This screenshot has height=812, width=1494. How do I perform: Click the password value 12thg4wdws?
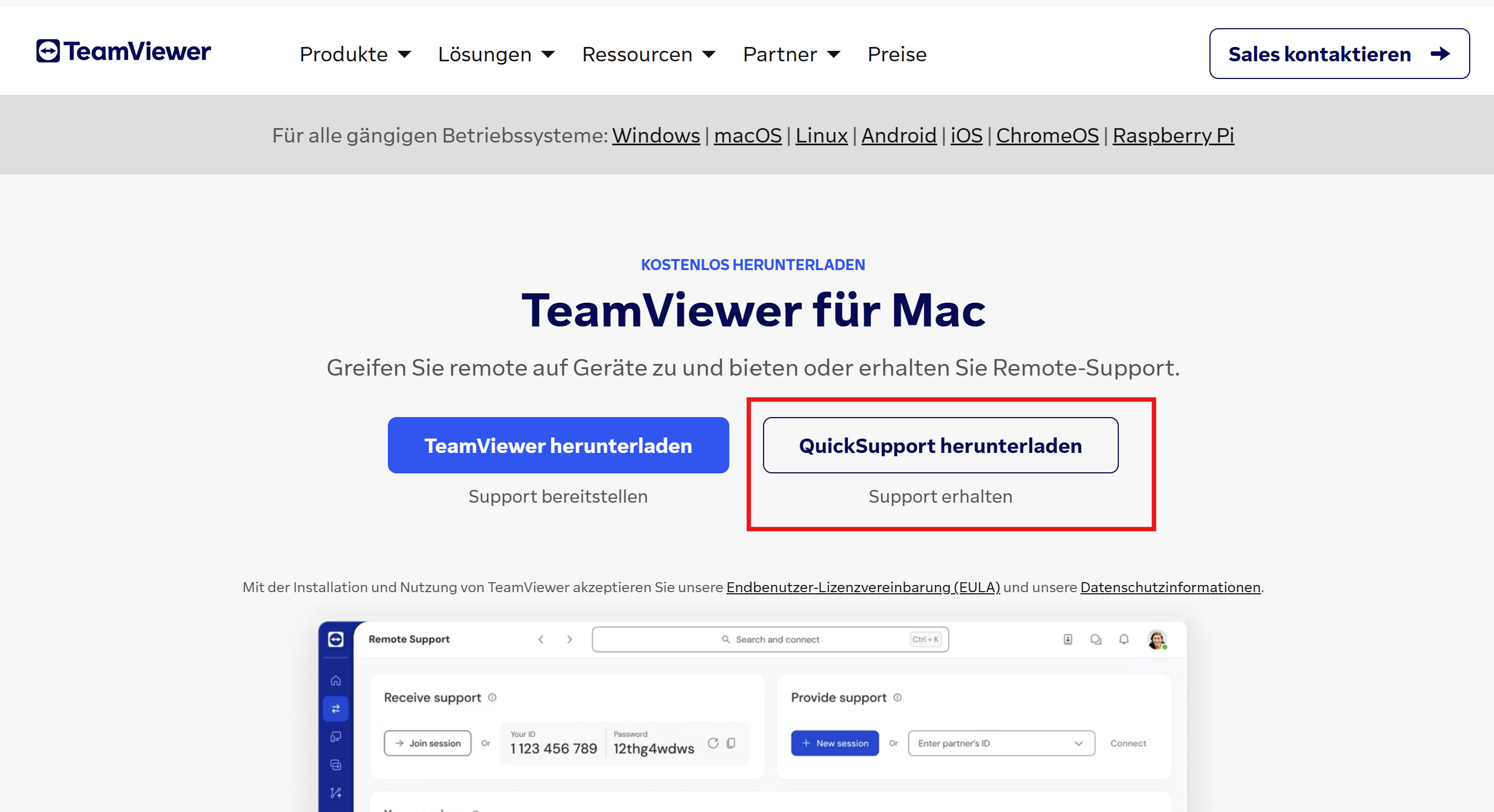(x=654, y=749)
